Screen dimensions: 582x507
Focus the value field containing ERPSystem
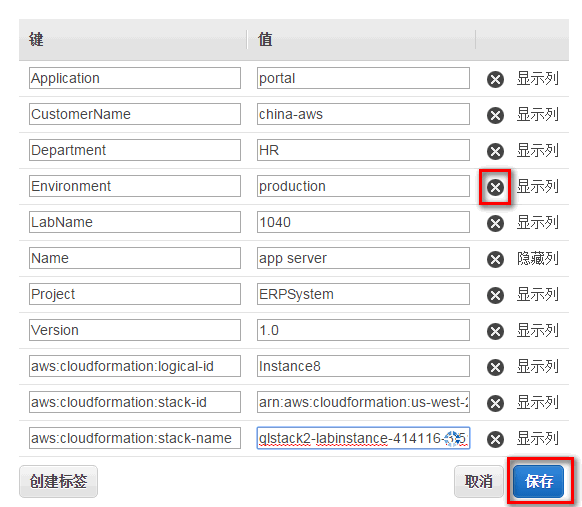(363, 294)
